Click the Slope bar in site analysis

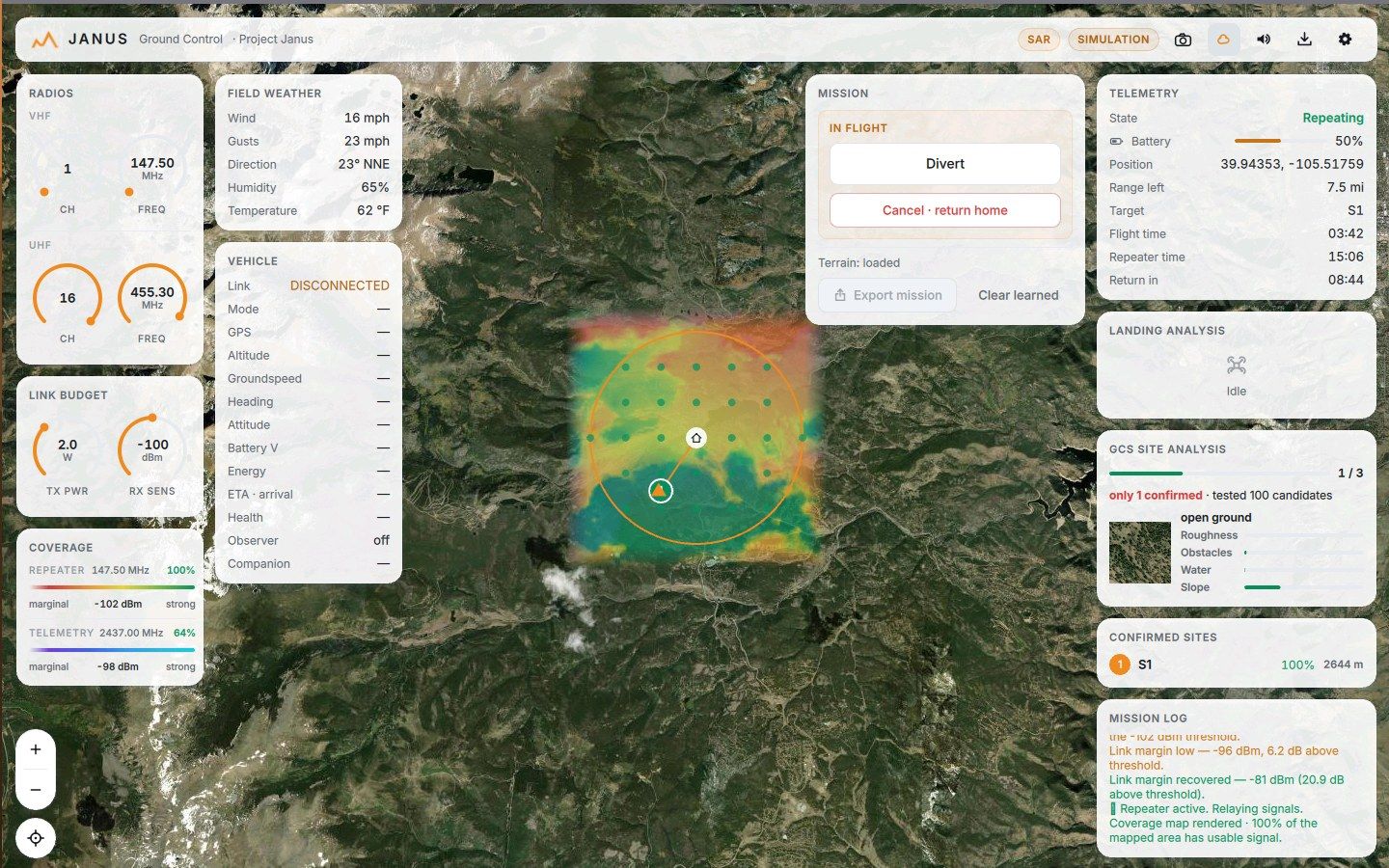point(1304,587)
